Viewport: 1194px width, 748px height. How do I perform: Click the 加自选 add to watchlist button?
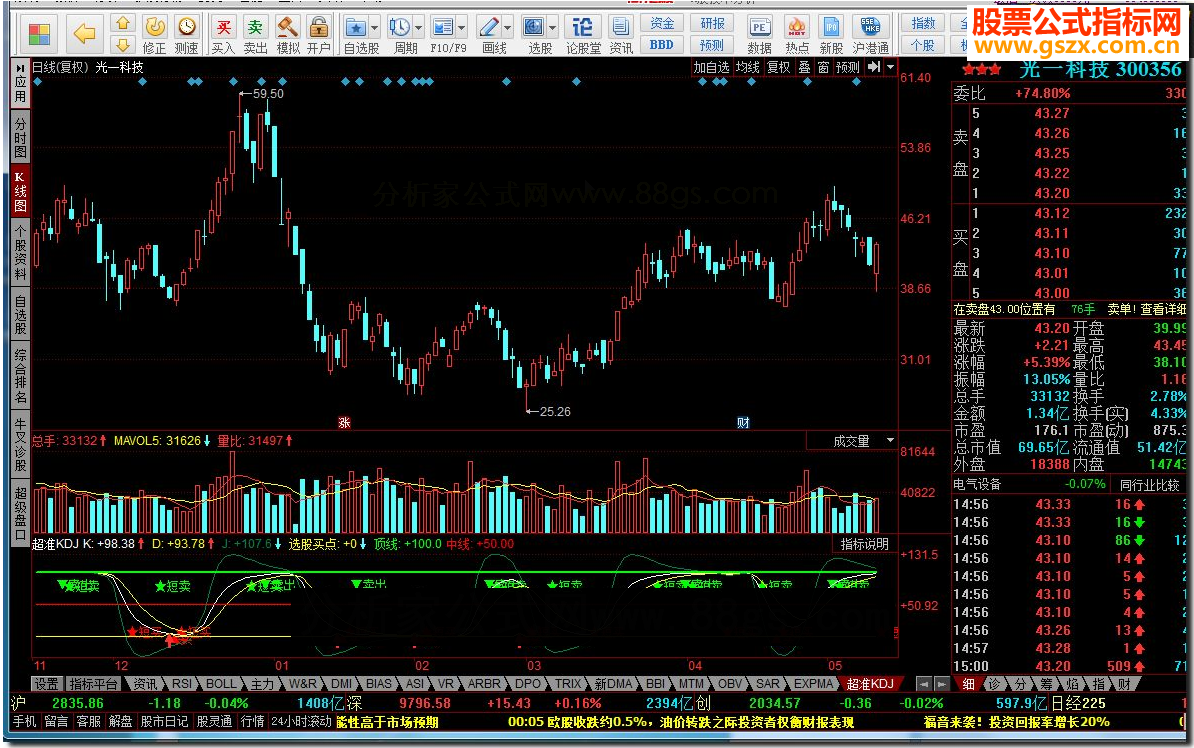pos(711,67)
